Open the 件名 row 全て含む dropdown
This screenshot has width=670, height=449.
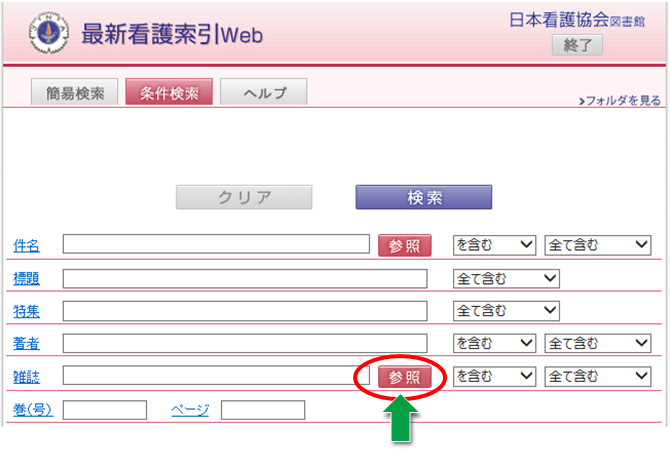tap(598, 245)
